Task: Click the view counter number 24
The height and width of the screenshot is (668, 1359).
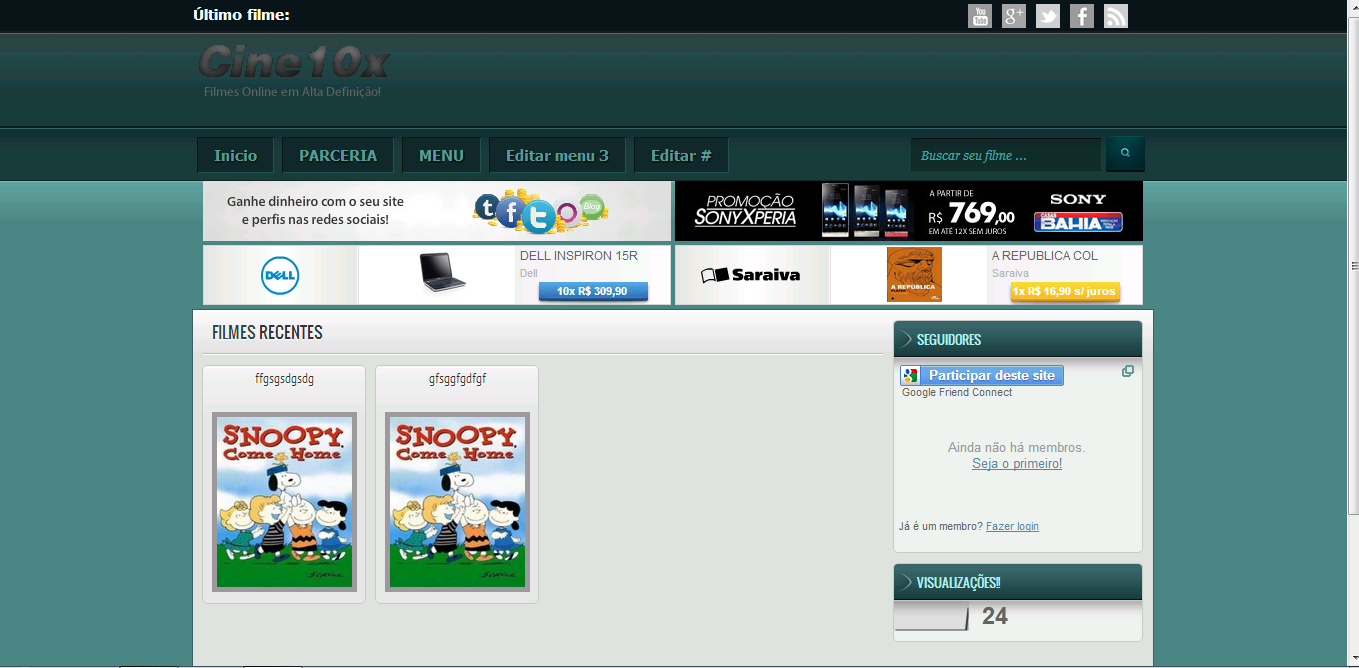Action: point(995,616)
